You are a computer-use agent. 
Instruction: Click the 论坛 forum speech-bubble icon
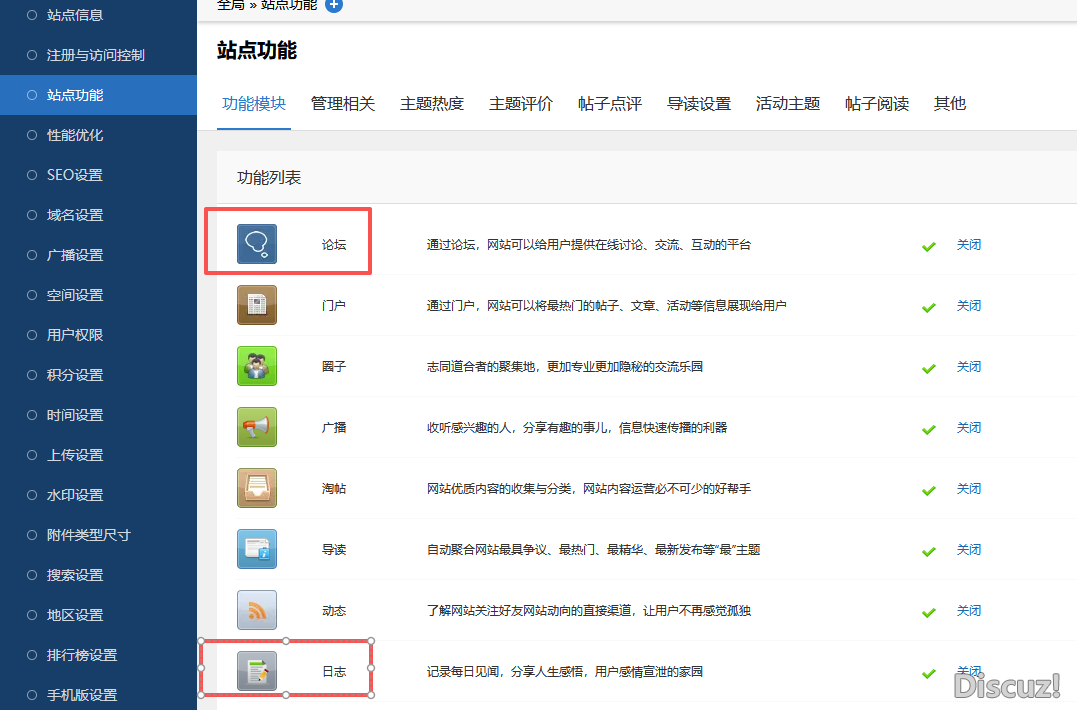point(257,244)
